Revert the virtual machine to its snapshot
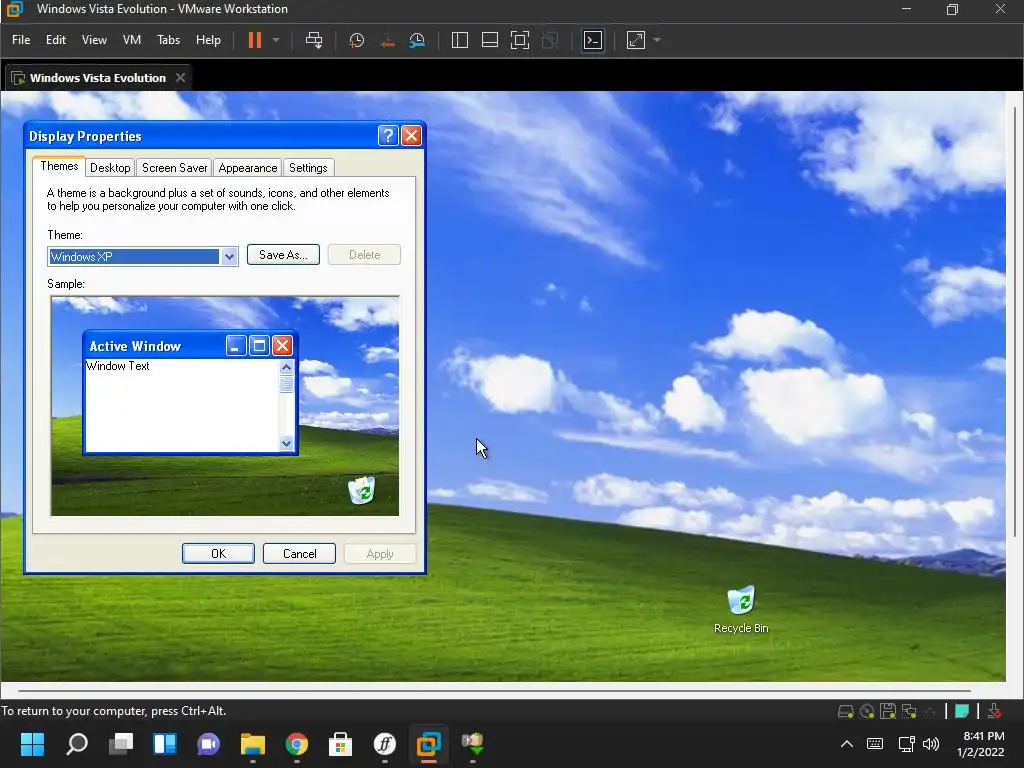Image resolution: width=1024 pixels, height=768 pixels. click(387, 40)
